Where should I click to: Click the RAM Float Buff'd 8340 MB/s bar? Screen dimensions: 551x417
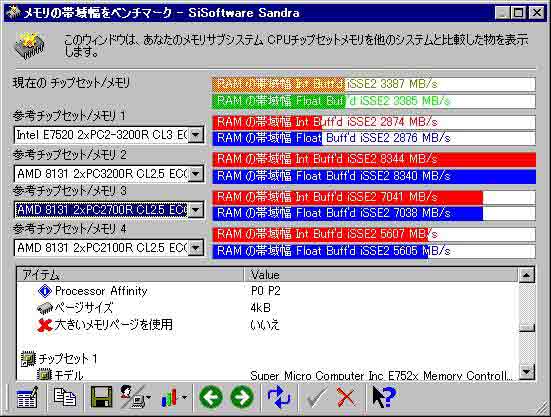point(374,176)
